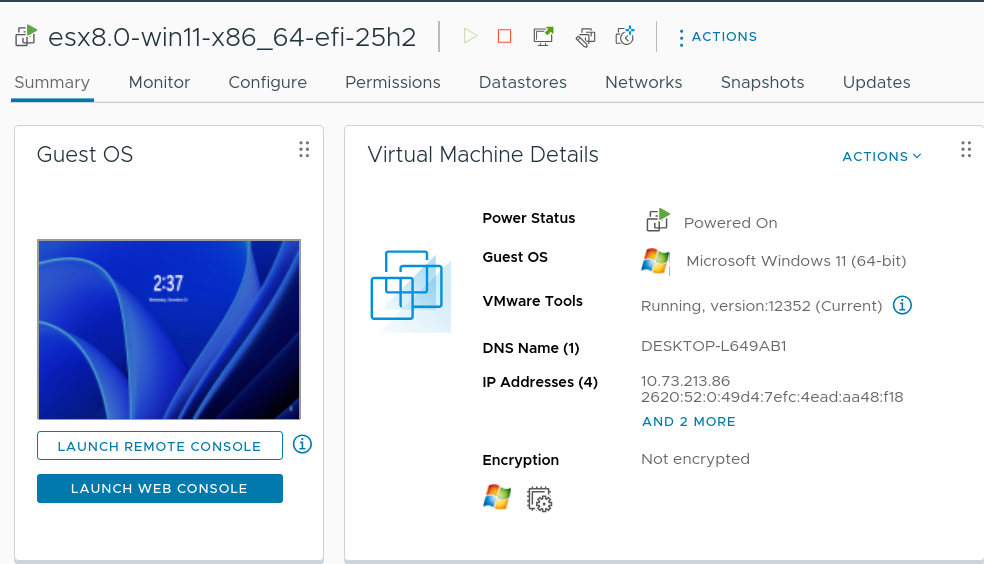Expand ACTIONS dropdown in Virtual Machine Details card

(882, 156)
